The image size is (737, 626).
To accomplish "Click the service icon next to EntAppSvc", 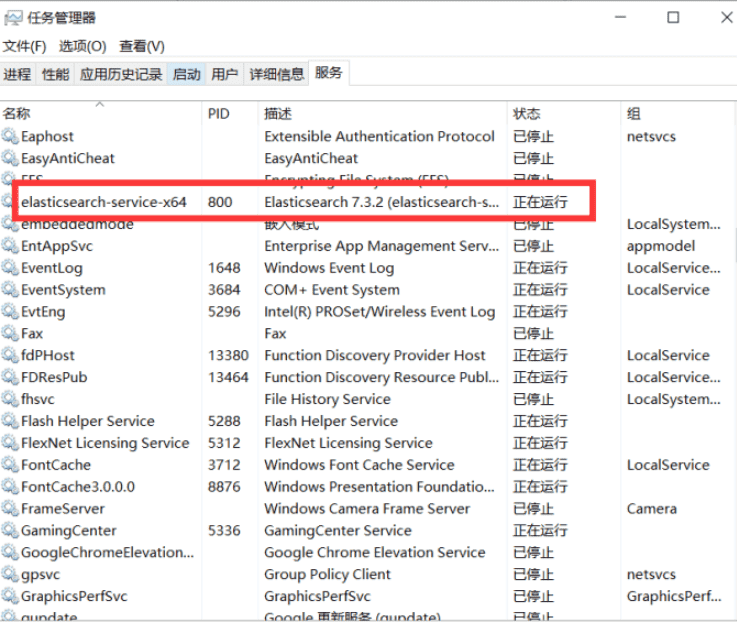I will pos(9,245).
